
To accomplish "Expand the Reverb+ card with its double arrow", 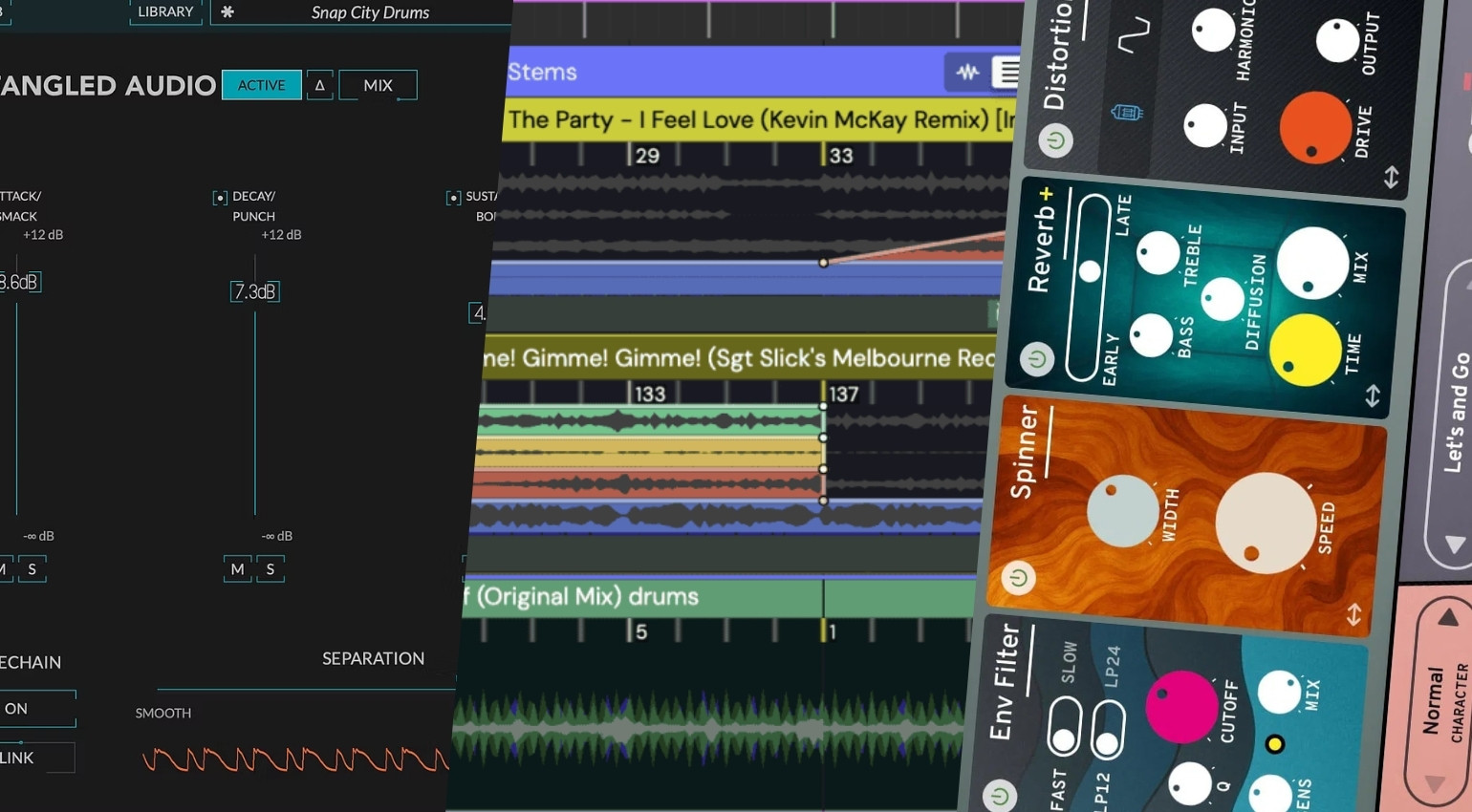I will coord(1374,395).
